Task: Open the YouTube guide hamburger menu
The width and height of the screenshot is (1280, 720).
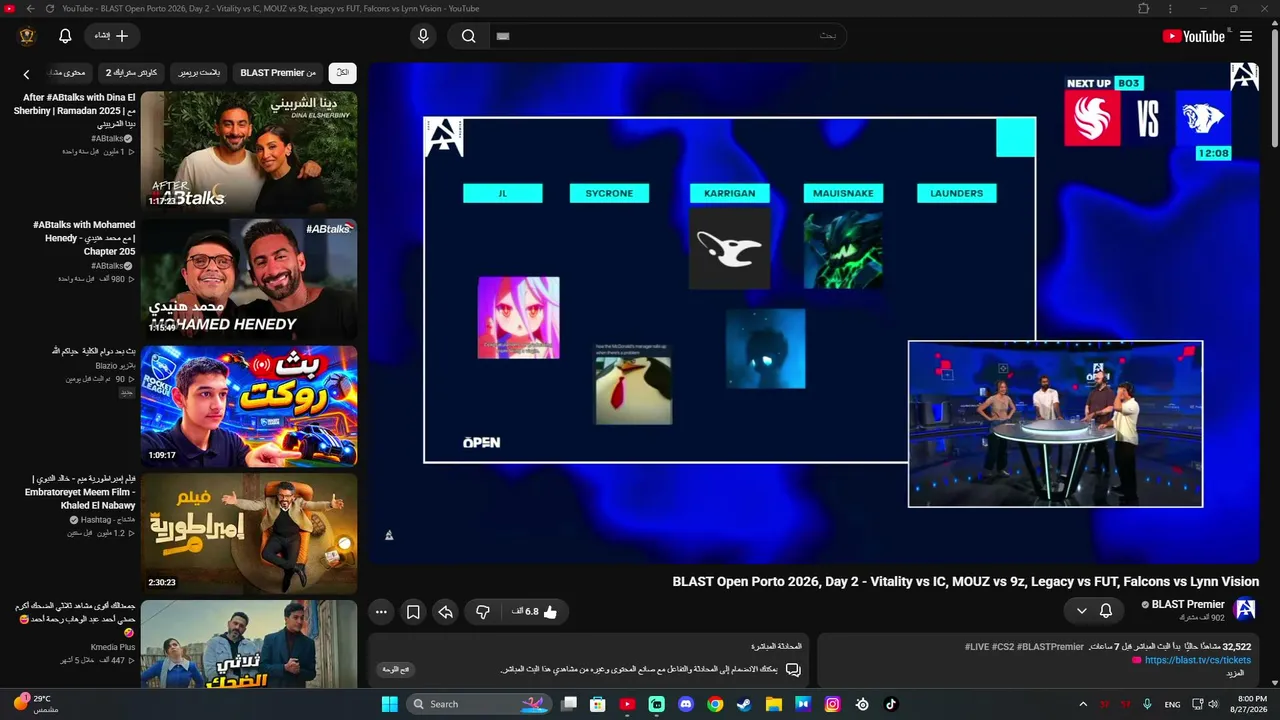Action: click(1246, 36)
